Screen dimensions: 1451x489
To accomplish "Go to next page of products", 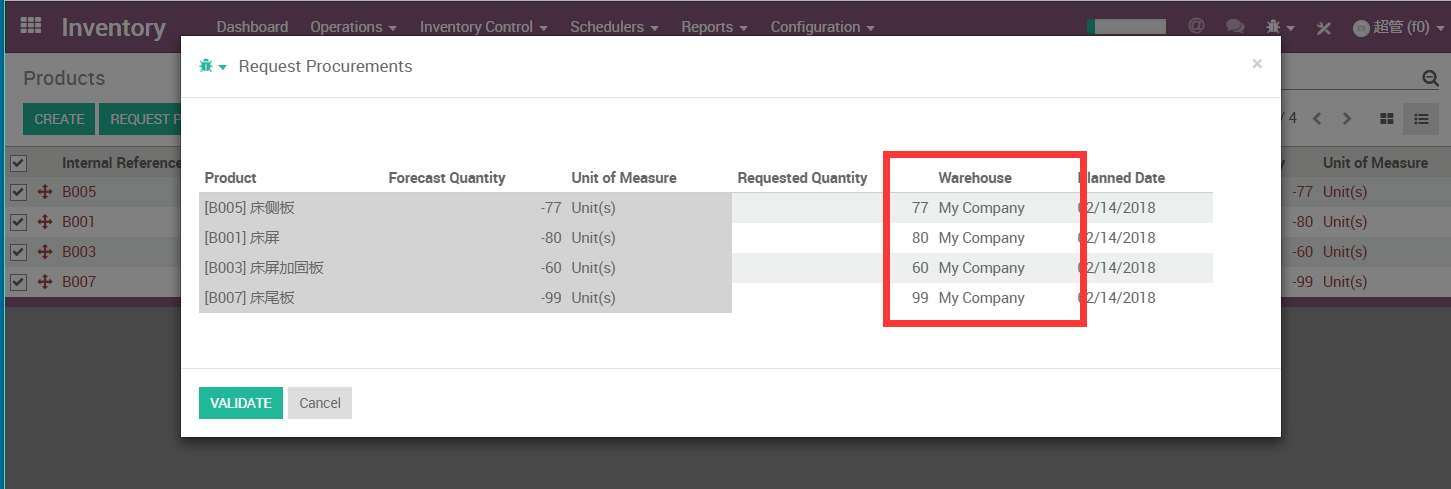I will coord(1347,119).
